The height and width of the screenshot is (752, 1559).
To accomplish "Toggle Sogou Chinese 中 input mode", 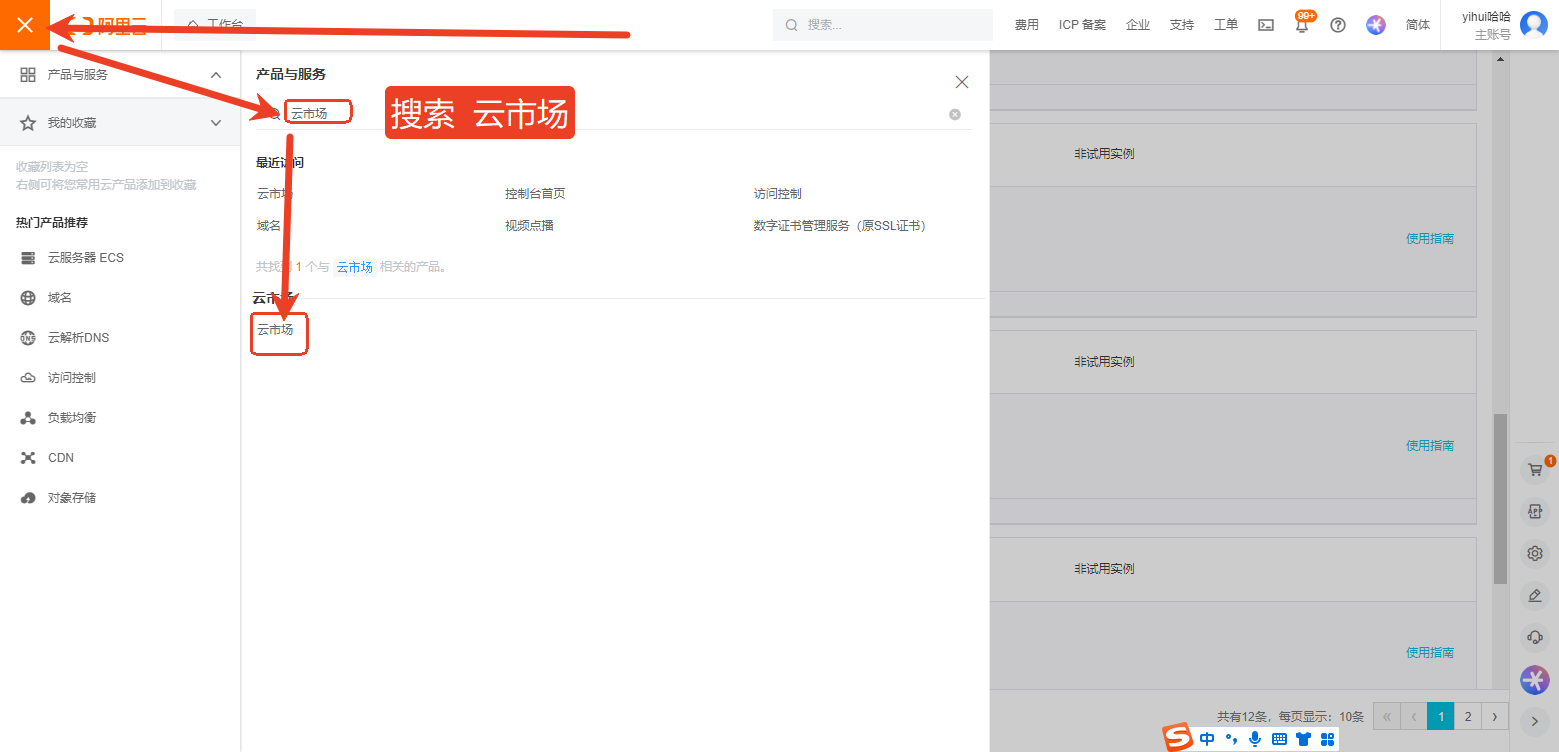I will point(1207,739).
